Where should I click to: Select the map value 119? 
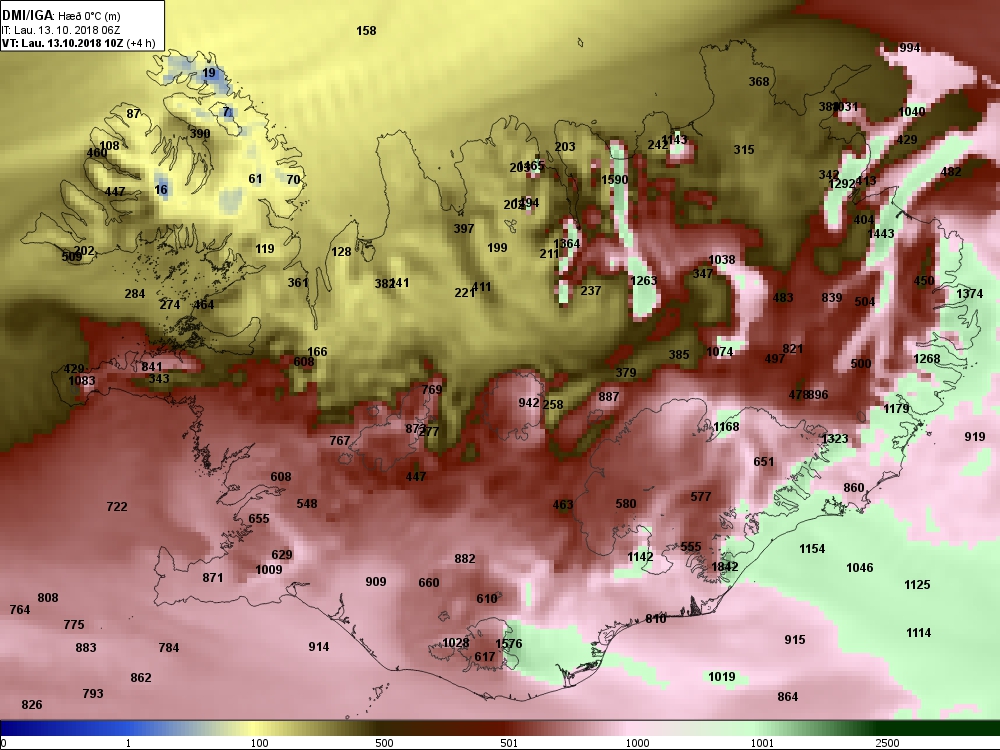(x=265, y=249)
